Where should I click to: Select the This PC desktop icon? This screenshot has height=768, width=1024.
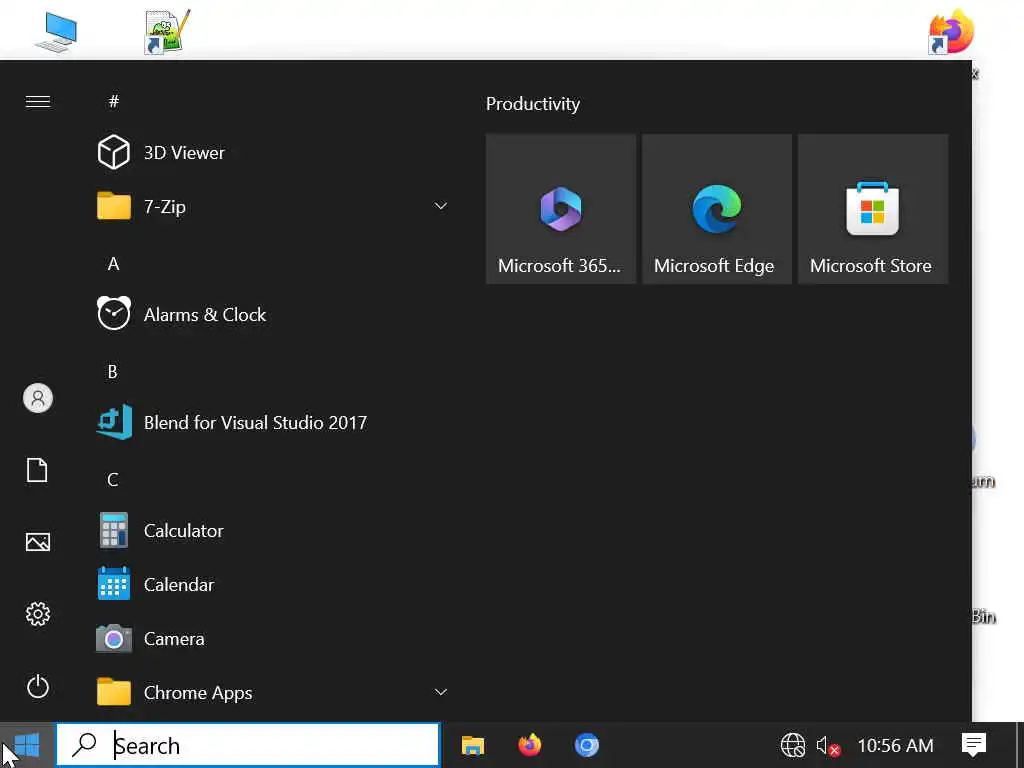coord(57,33)
